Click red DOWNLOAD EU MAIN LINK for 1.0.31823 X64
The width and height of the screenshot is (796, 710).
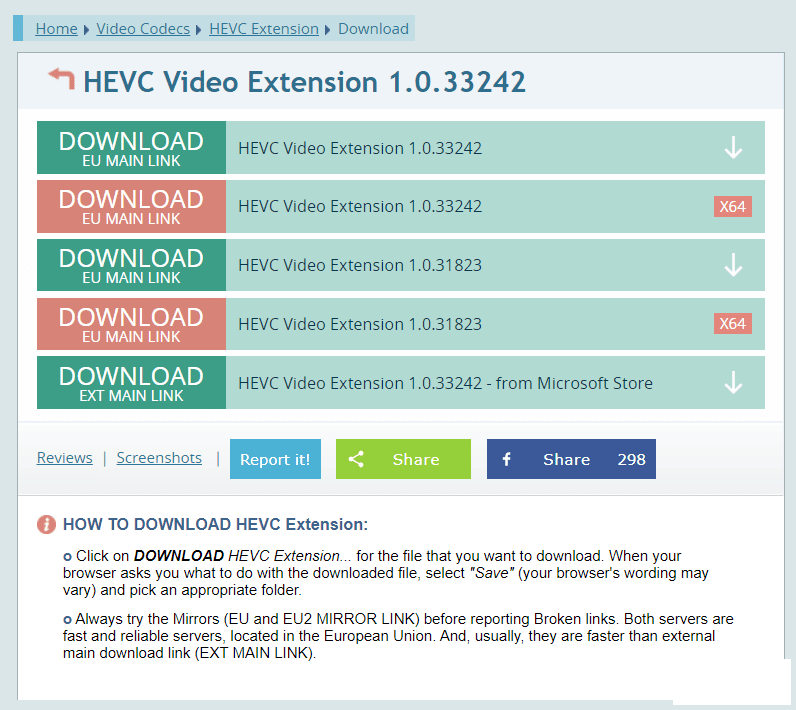pyautogui.click(x=131, y=324)
